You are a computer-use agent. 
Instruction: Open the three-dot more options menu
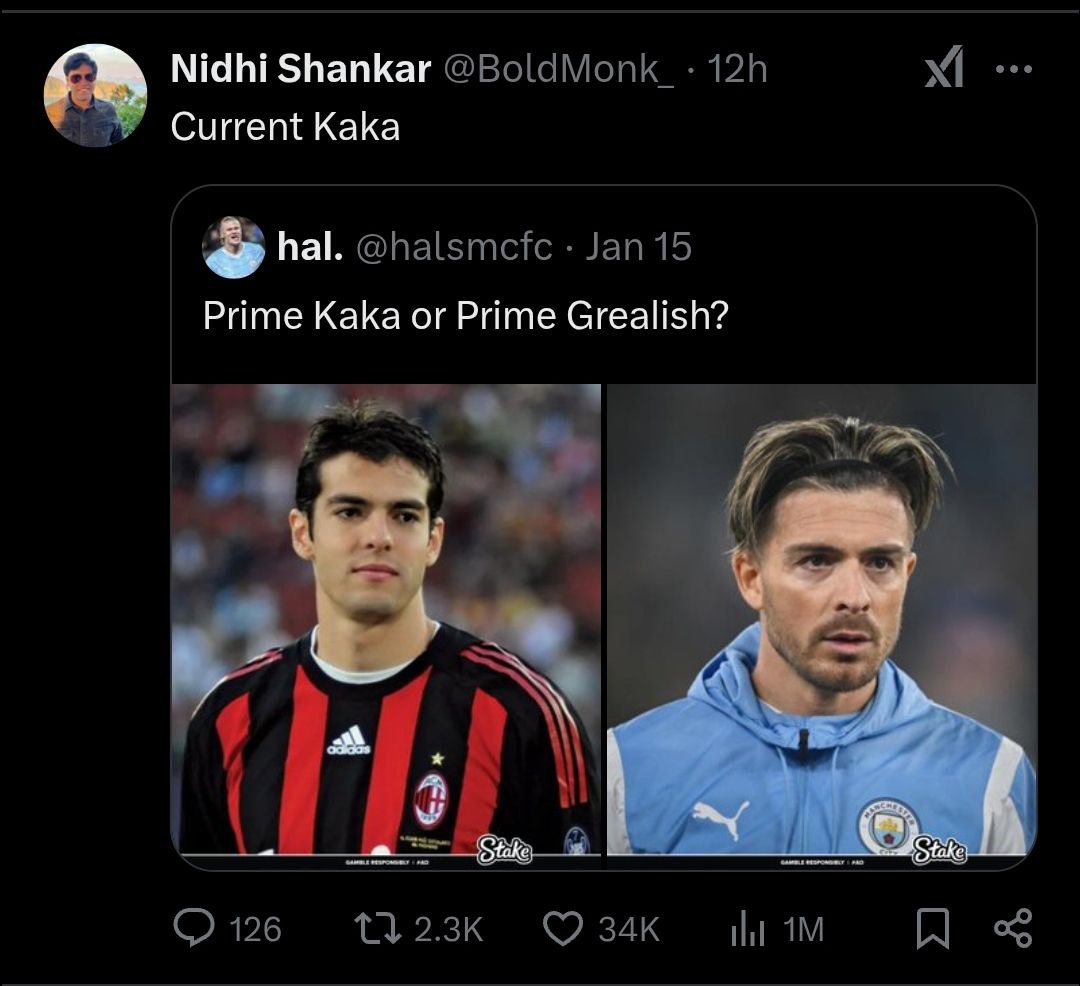click(x=1013, y=69)
